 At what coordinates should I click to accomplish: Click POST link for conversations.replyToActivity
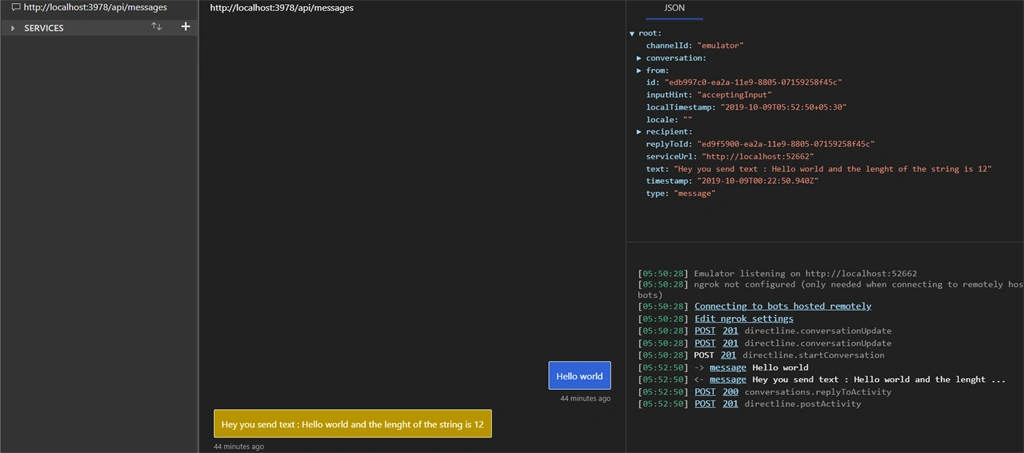[705, 392]
